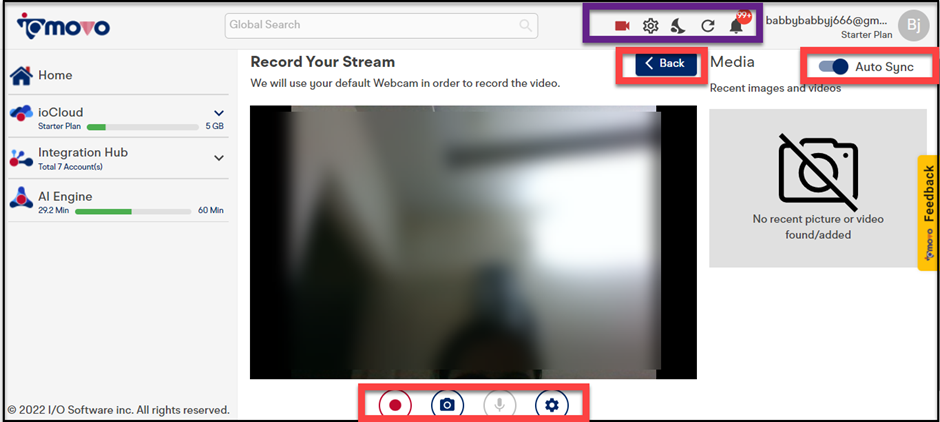Click the Integration Hub icon

click(21, 158)
